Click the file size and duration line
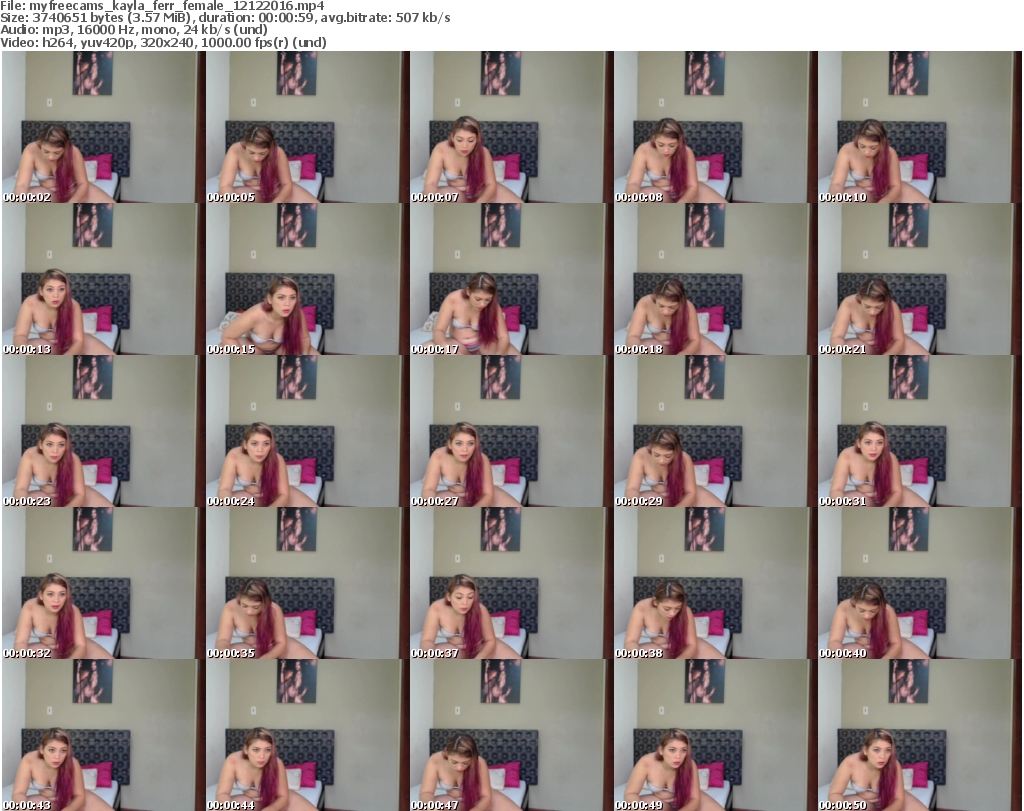Image resolution: width=1024 pixels, height=811 pixels. [x=225, y=18]
